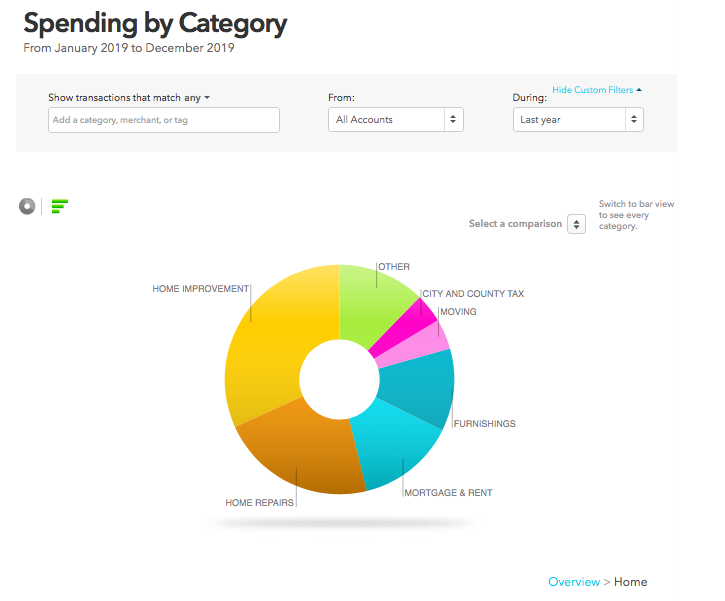Click the HOME IMPROVEMENT chart label
Image resolution: width=725 pixels, height=601 pixels.
point(200,289)
